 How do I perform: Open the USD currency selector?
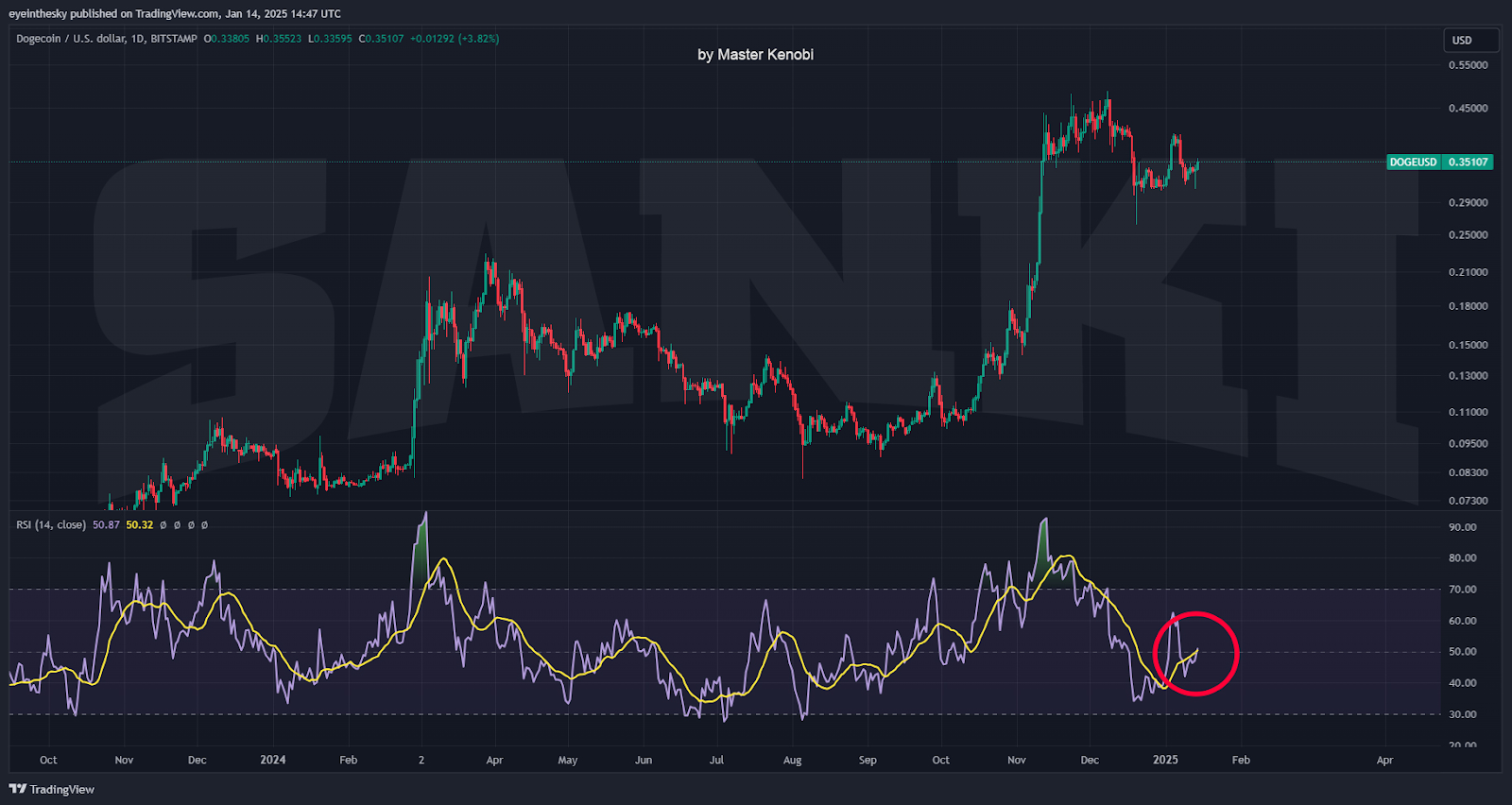[1471, 40]
